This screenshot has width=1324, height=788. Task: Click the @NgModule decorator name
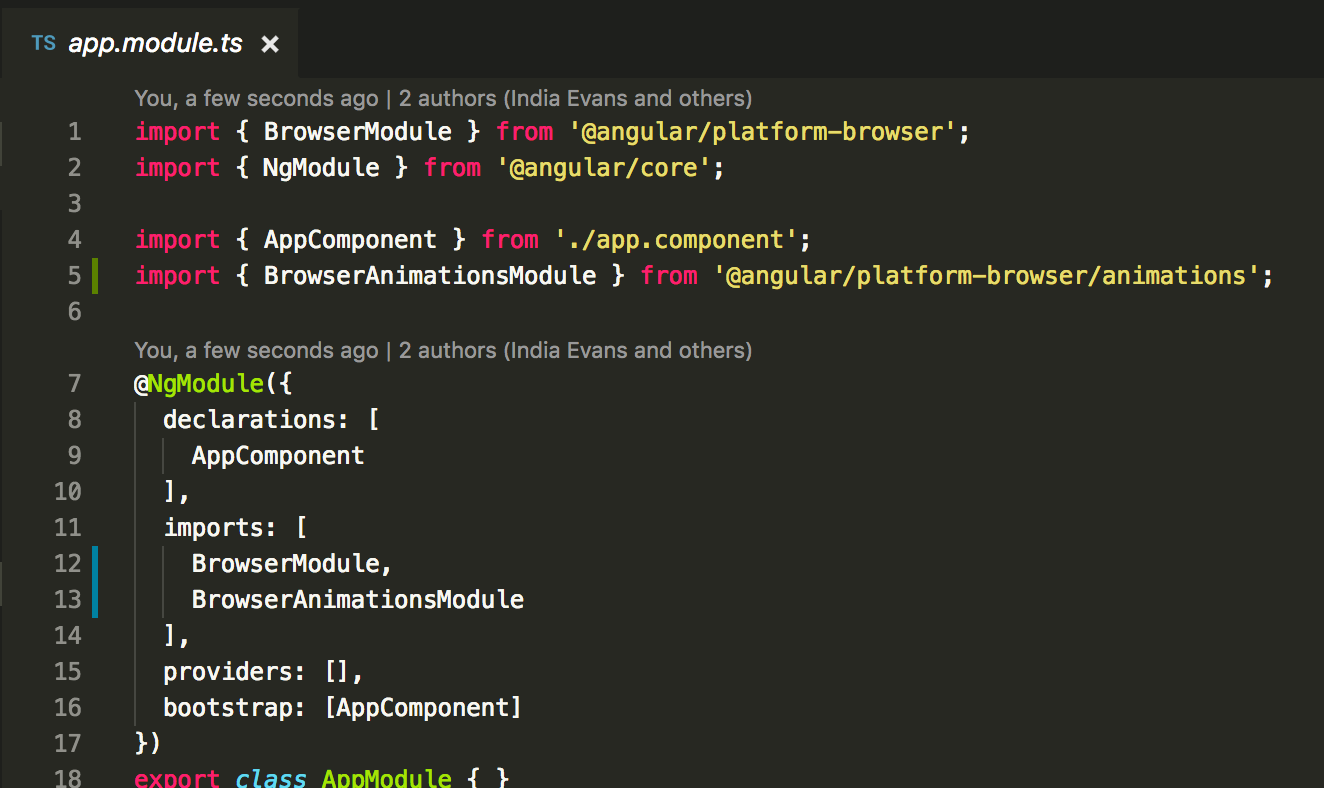205,383
